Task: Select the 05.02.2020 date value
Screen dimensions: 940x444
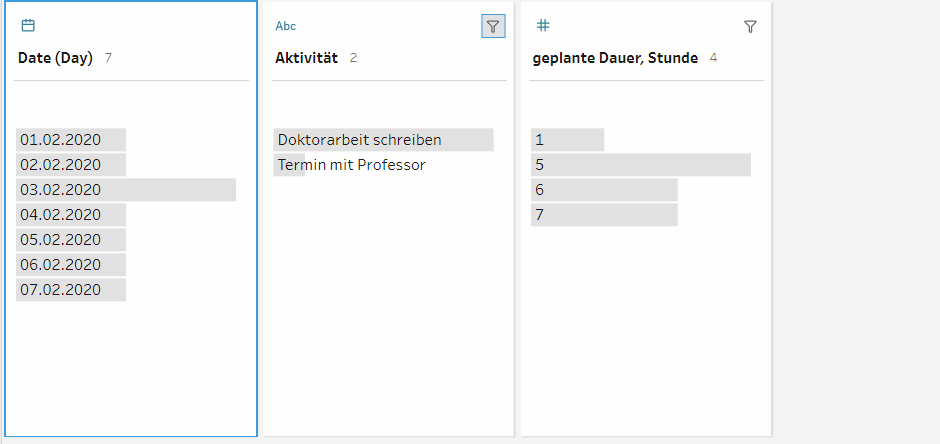Action: click(61, 240)
